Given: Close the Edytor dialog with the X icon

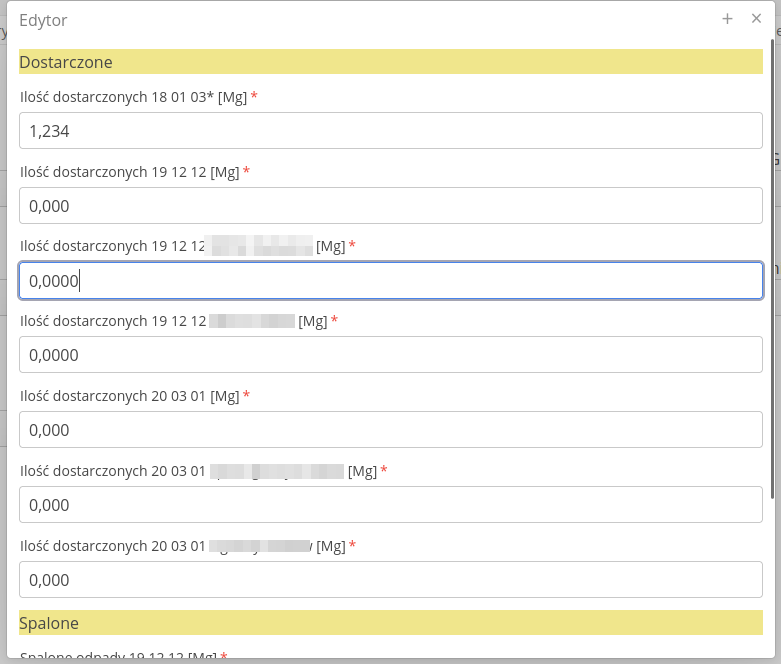Looking at the screenshot, I should (x=756, y=19).
